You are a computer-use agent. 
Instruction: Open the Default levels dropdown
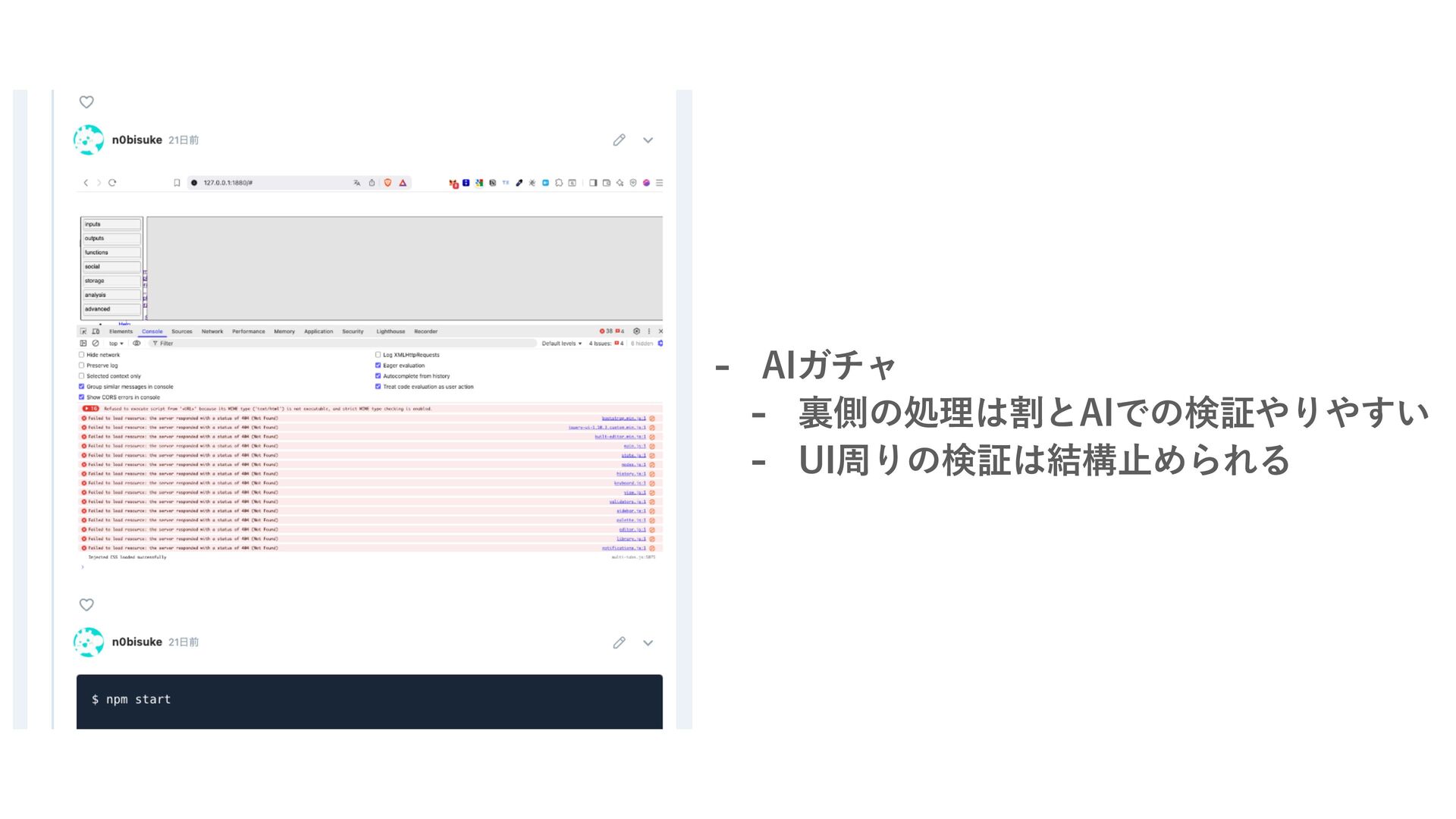tap(561, 344)
